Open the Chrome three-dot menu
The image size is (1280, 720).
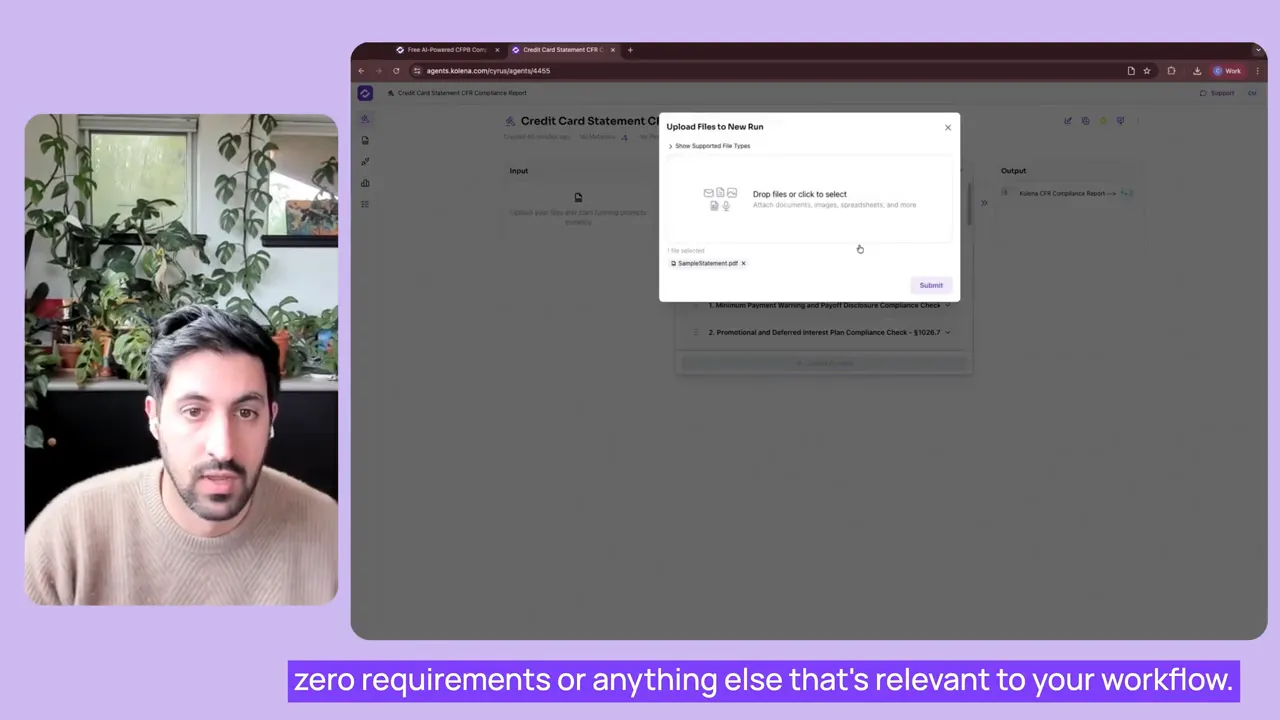coord(1257,70)
